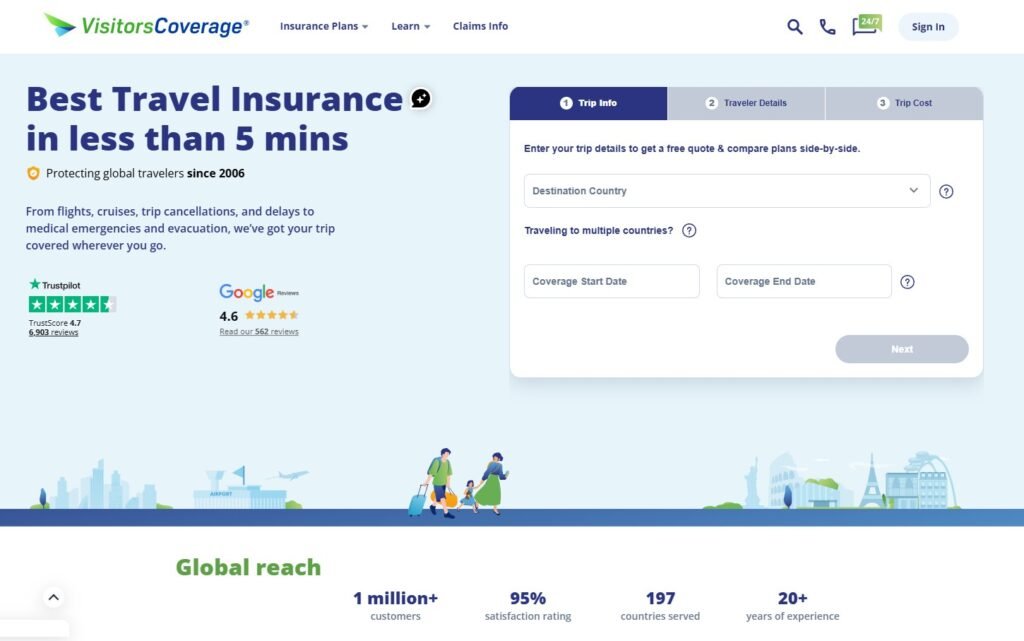
Task: Click the scroll-up chevron circle button
Action: click(54, 597)
